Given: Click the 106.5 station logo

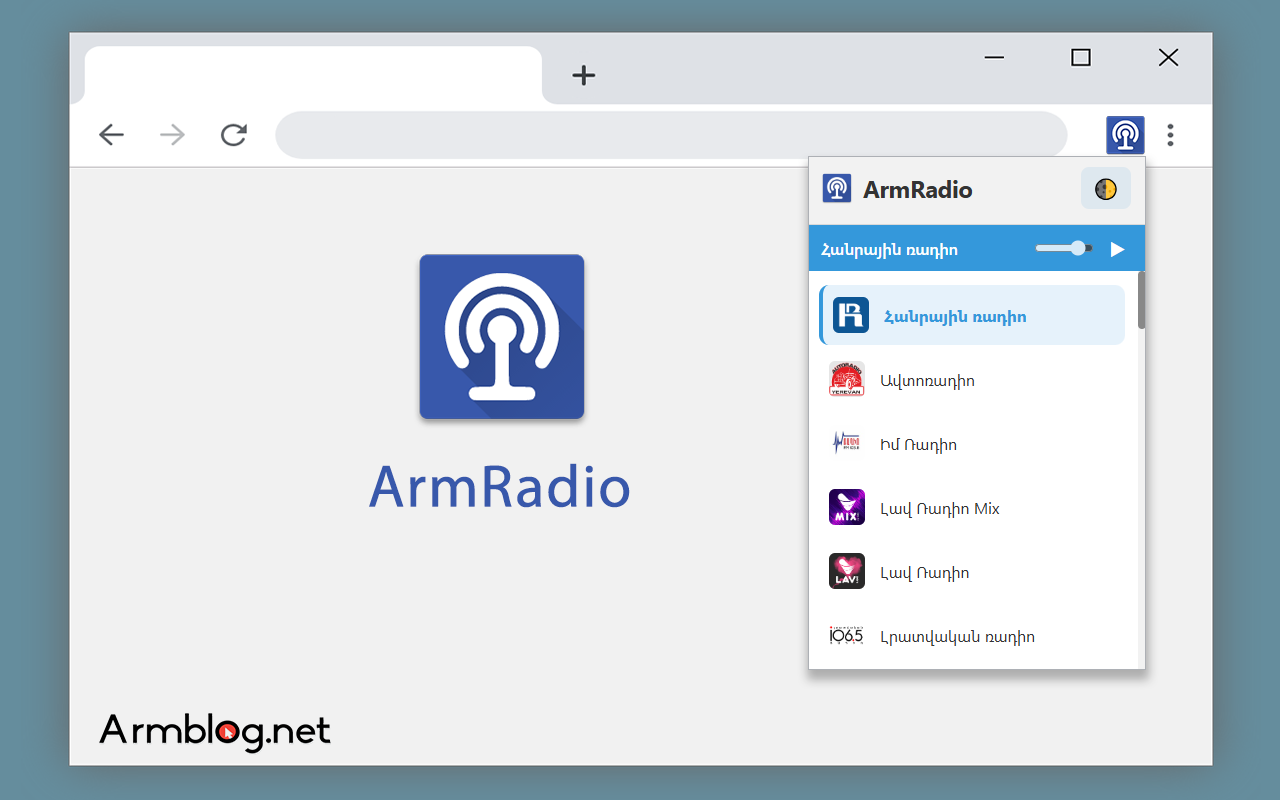Looking at the screenshot, I should click(x=847, y=636).
